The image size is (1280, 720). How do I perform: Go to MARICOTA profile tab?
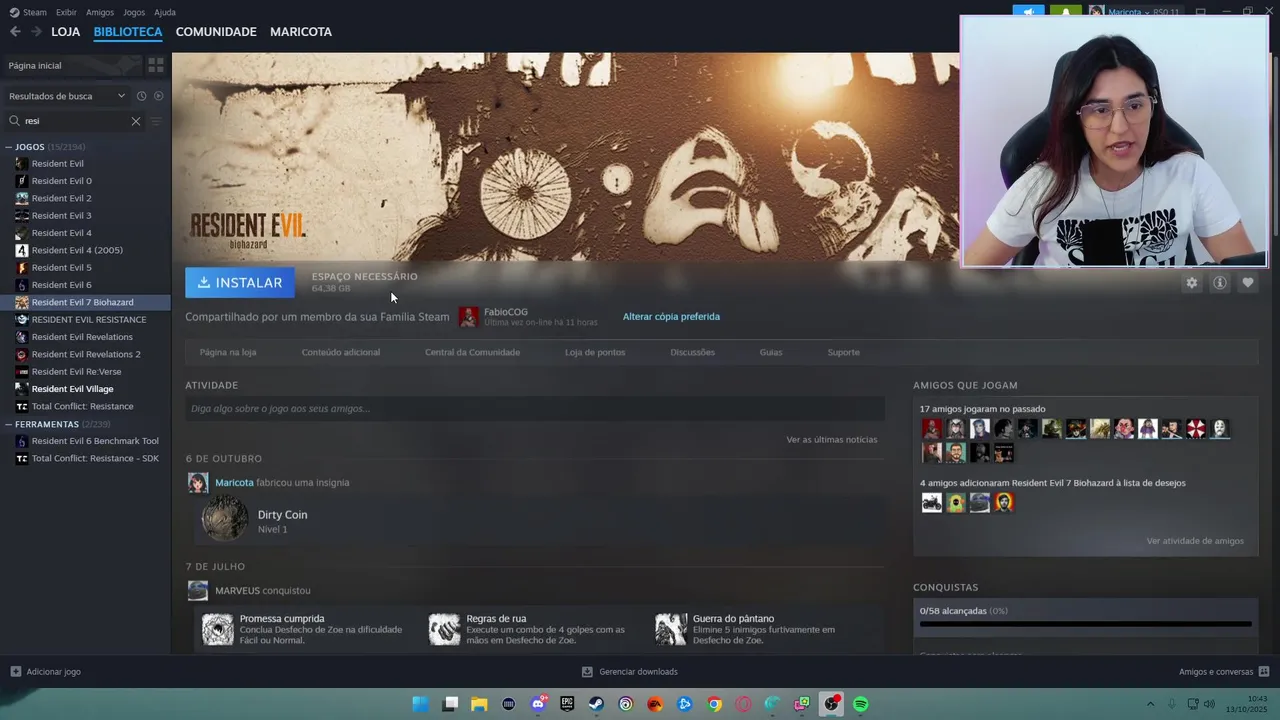point(301,32)
